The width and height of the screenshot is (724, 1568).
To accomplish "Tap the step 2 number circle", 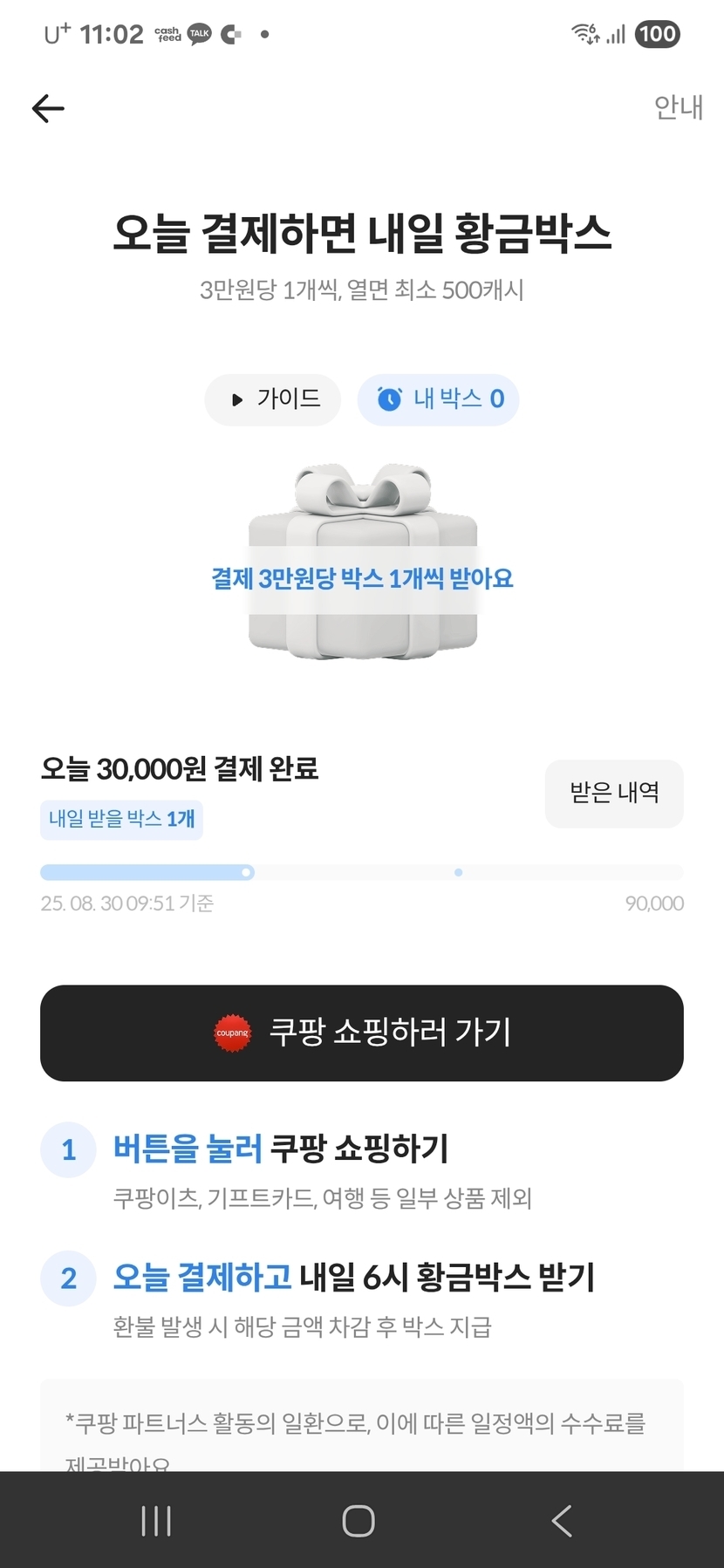I will (x=68, y=1278).
